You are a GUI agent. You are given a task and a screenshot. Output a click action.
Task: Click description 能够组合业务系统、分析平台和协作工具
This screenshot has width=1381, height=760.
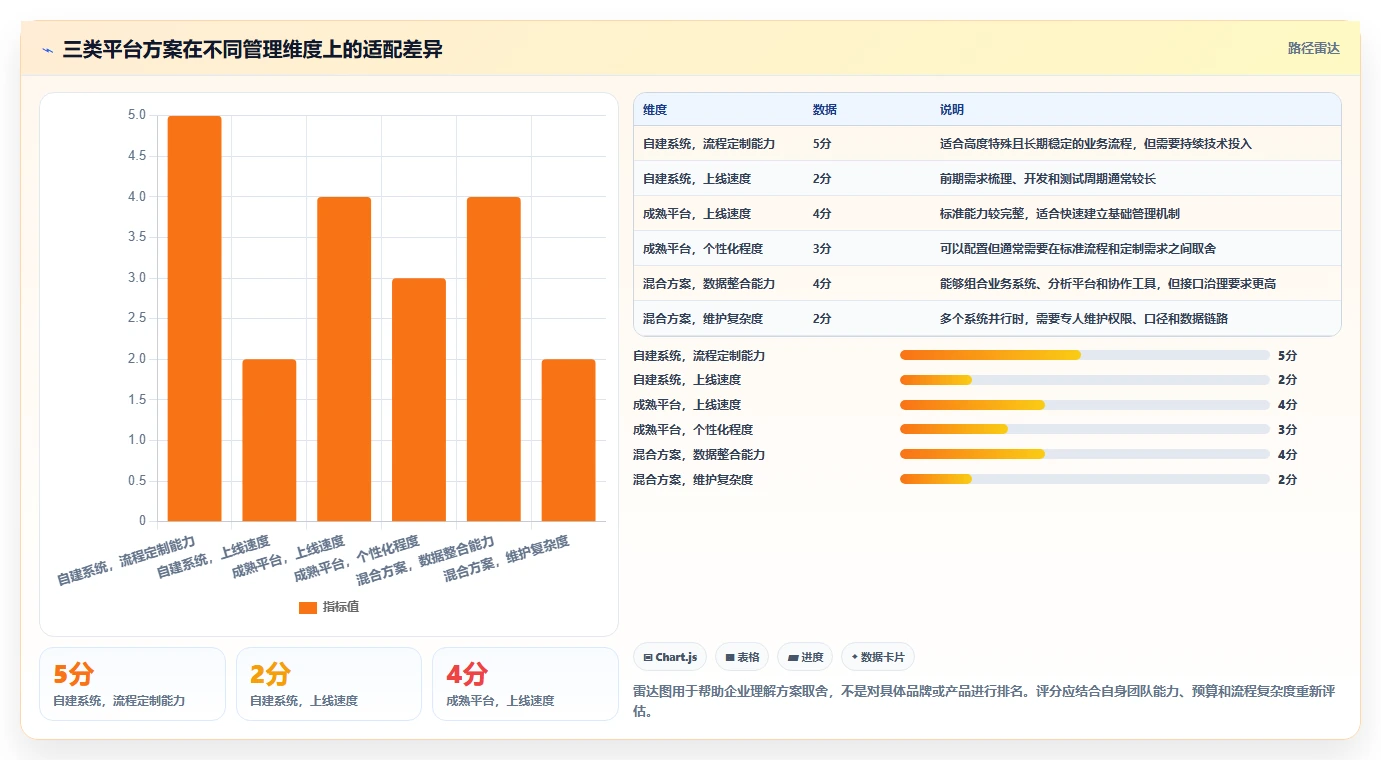[1108, 284]
